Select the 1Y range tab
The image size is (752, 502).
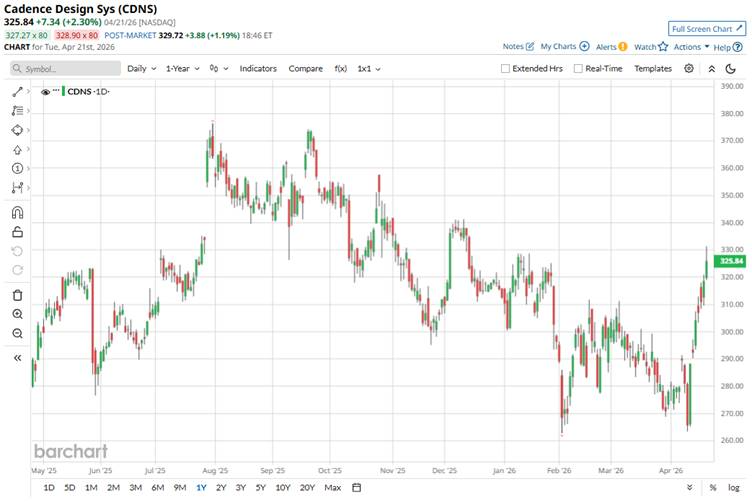click(x=201, y=488)
